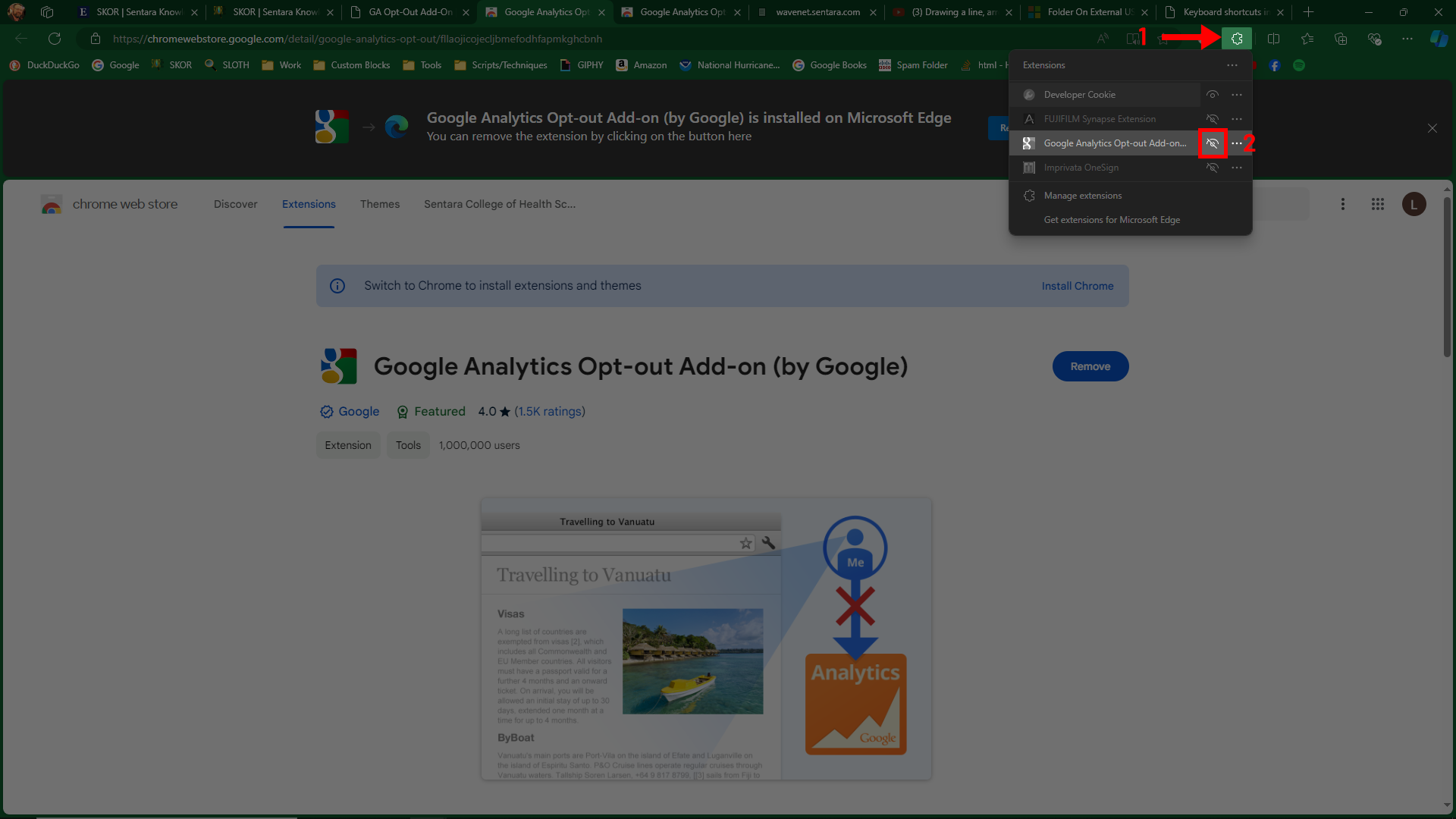Select the Extensions section of Web Store
The height and width of the screenshot is (819, 1456).
click(x=309, y=204)
